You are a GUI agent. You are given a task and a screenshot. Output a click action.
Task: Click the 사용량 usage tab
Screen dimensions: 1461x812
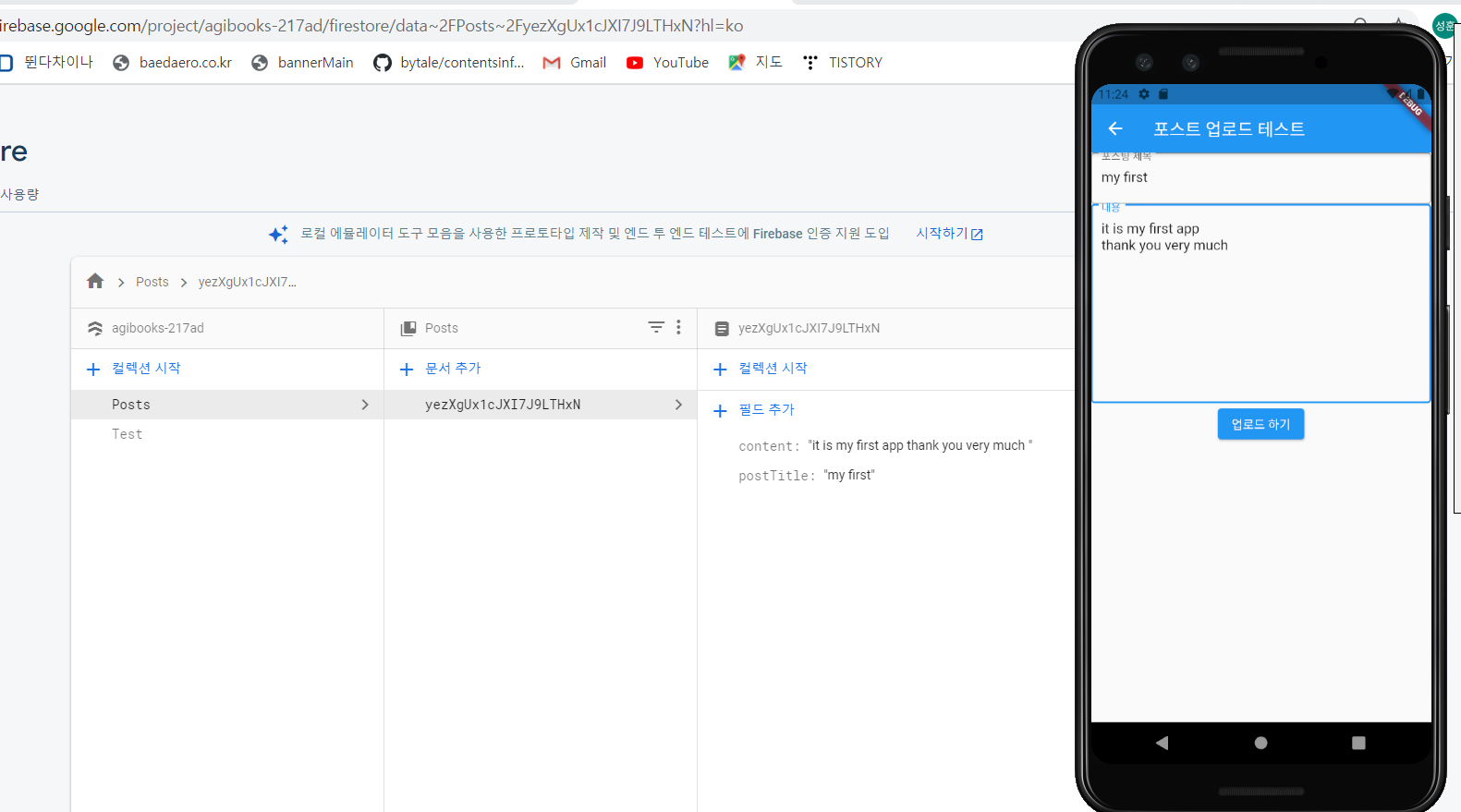coord(19,194)
